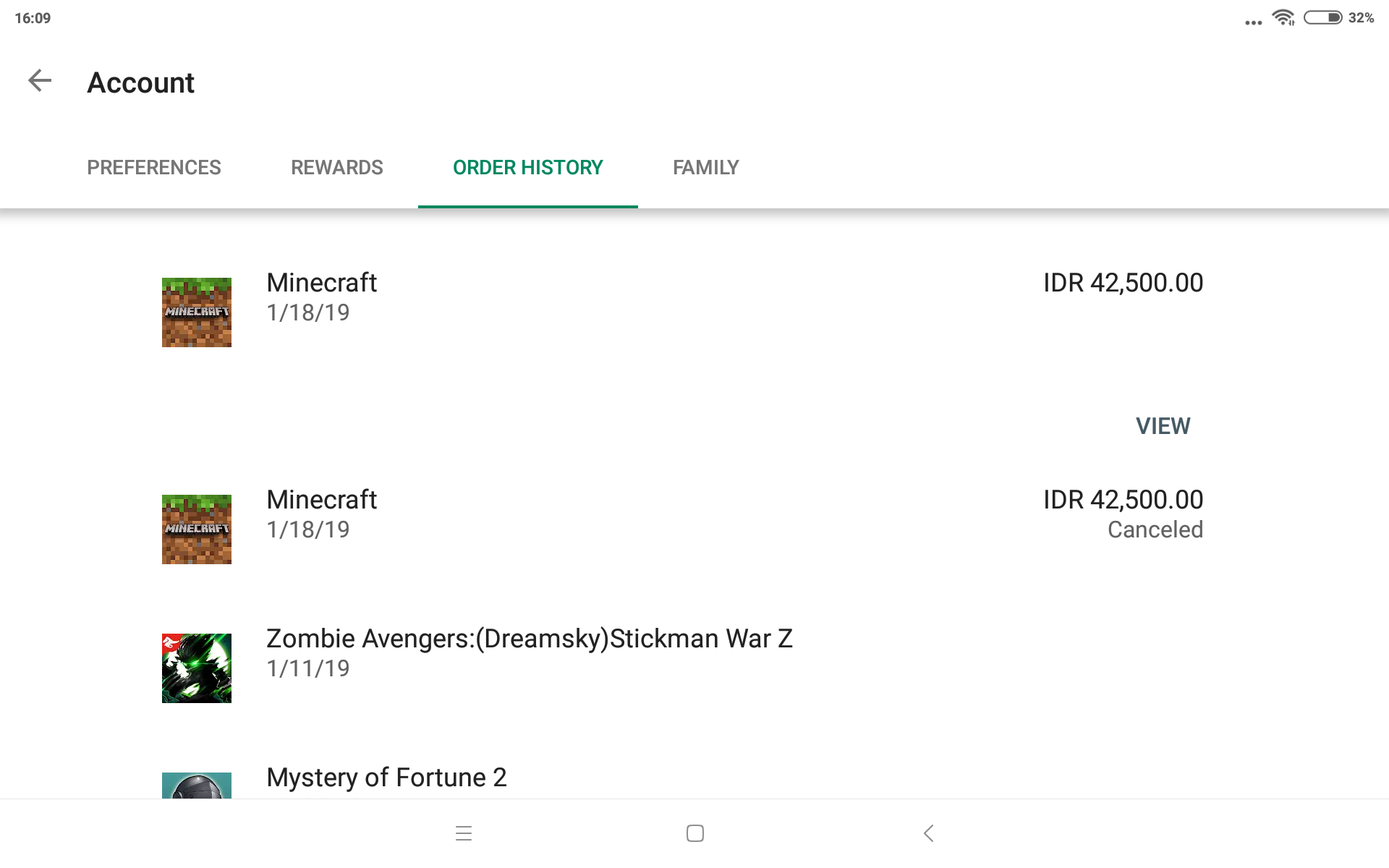
Task: Open the Rewards tab
Action: 336,168
